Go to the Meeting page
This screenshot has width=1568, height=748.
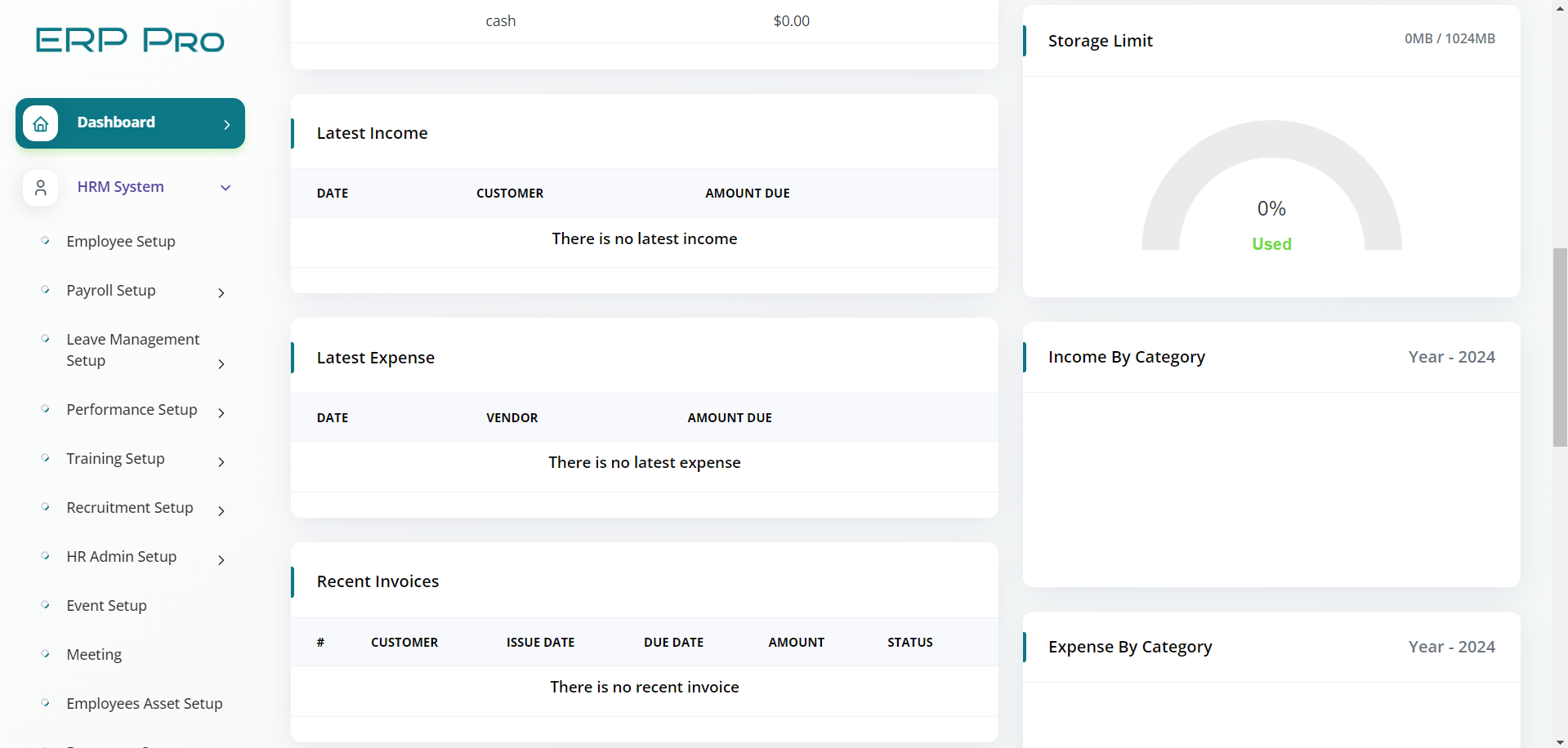[x=94, y=655]
